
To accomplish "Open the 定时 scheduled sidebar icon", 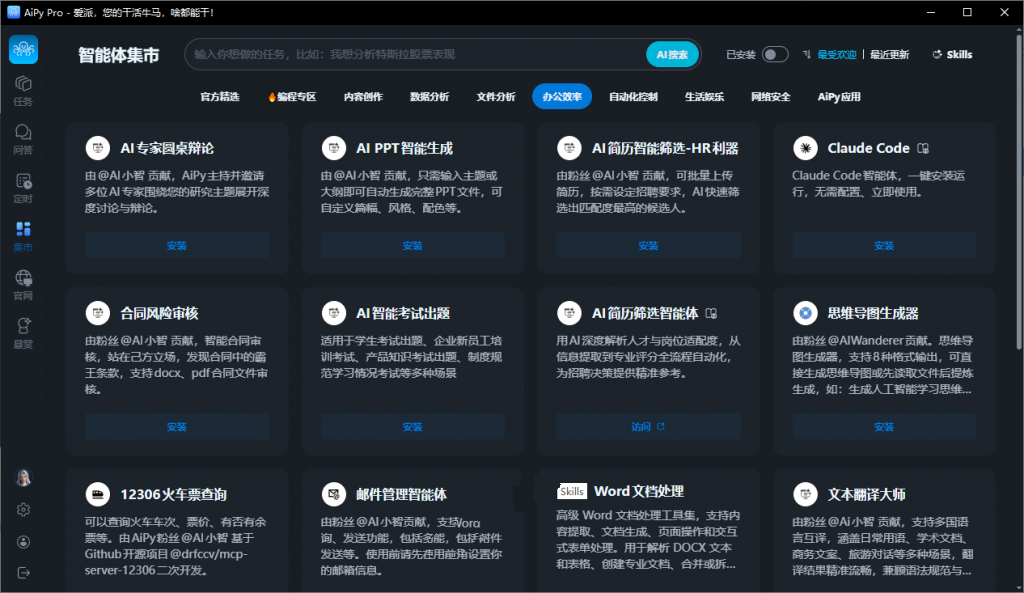I will tap(24, 188).
